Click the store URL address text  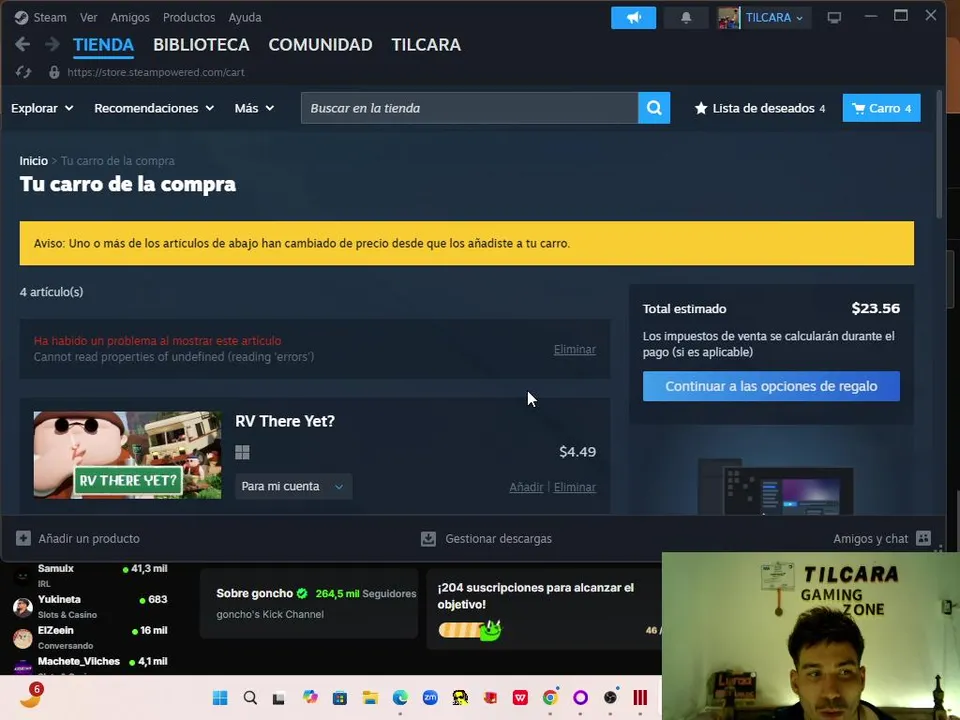156,72
